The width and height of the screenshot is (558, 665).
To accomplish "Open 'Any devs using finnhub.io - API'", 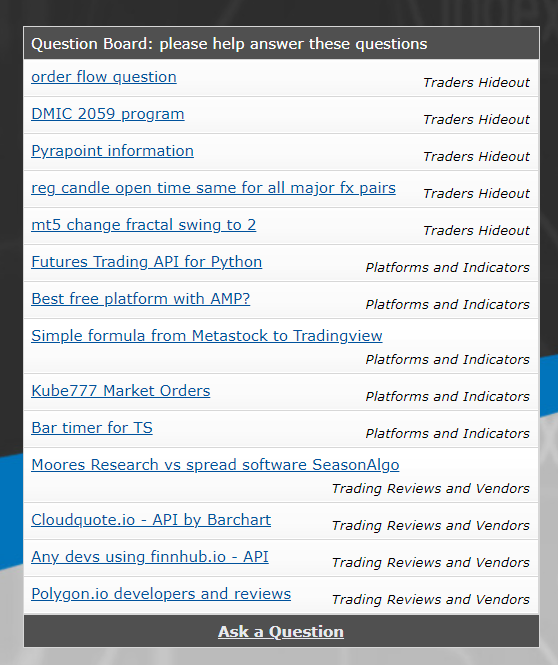I will 150,557.
